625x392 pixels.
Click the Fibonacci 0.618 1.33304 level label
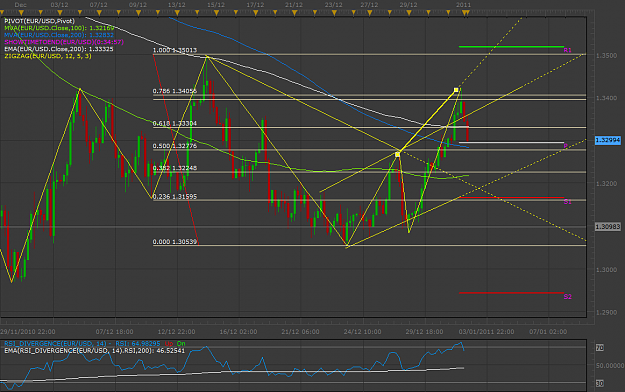point(175,124)
